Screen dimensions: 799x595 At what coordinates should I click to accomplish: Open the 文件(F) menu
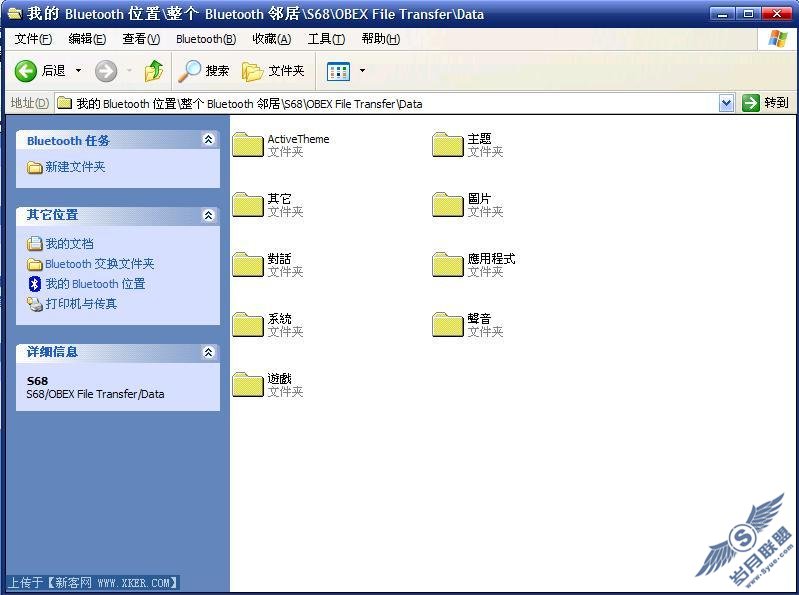[33, 39]
